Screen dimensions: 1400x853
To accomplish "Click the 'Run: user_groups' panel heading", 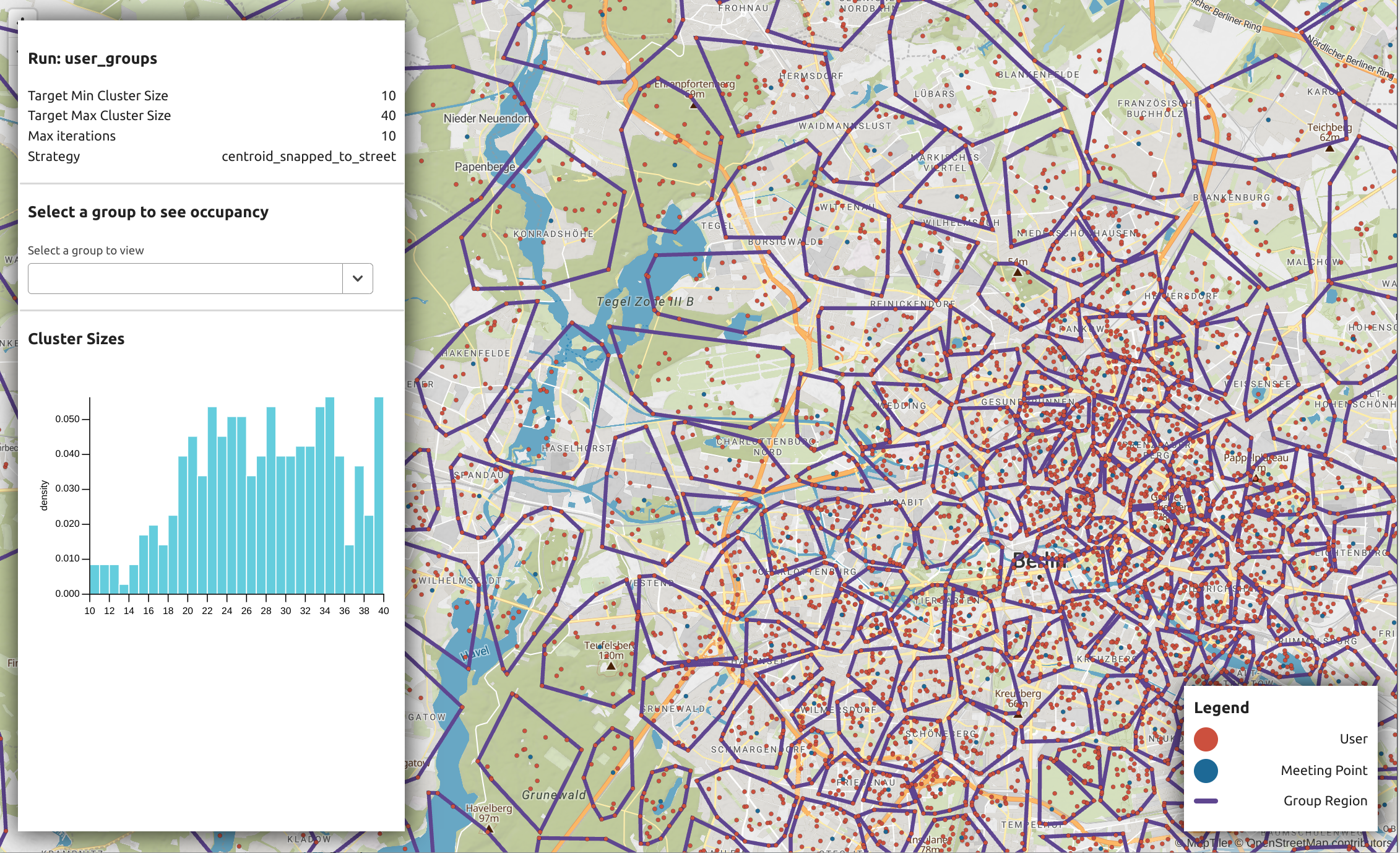I will tap(93, 59).
